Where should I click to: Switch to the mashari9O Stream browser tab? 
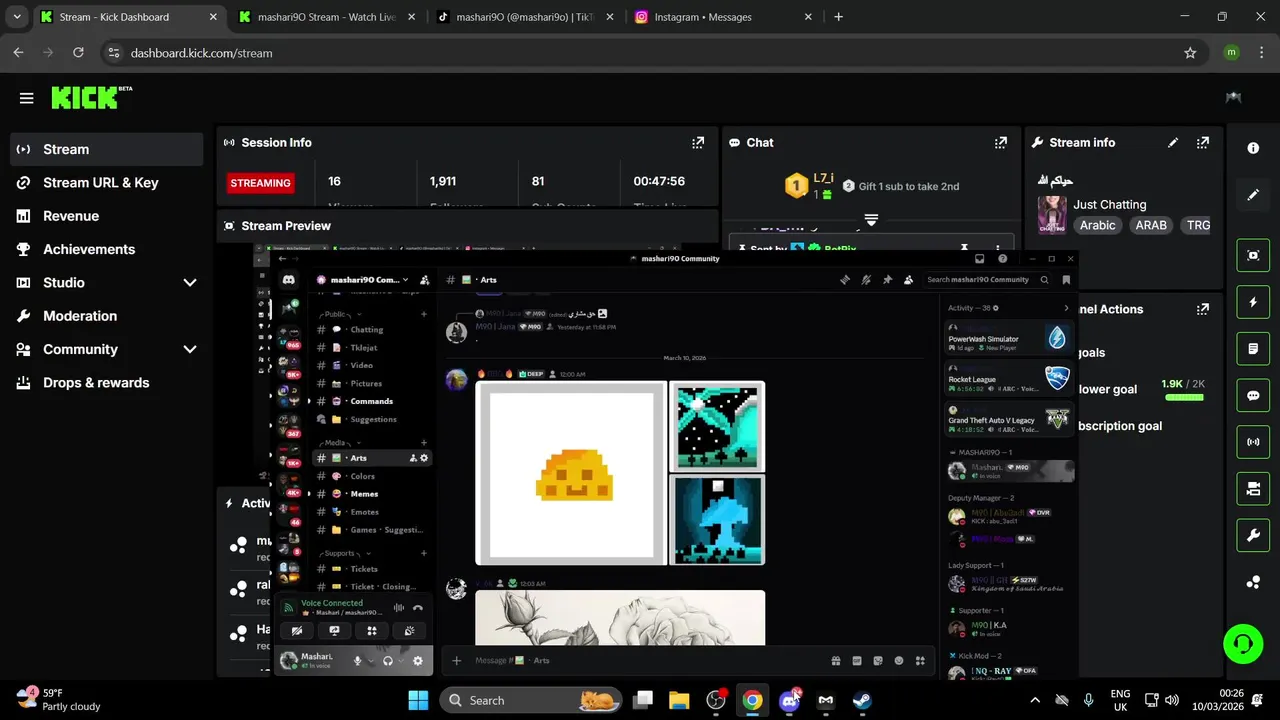click(x=327, y=17)
